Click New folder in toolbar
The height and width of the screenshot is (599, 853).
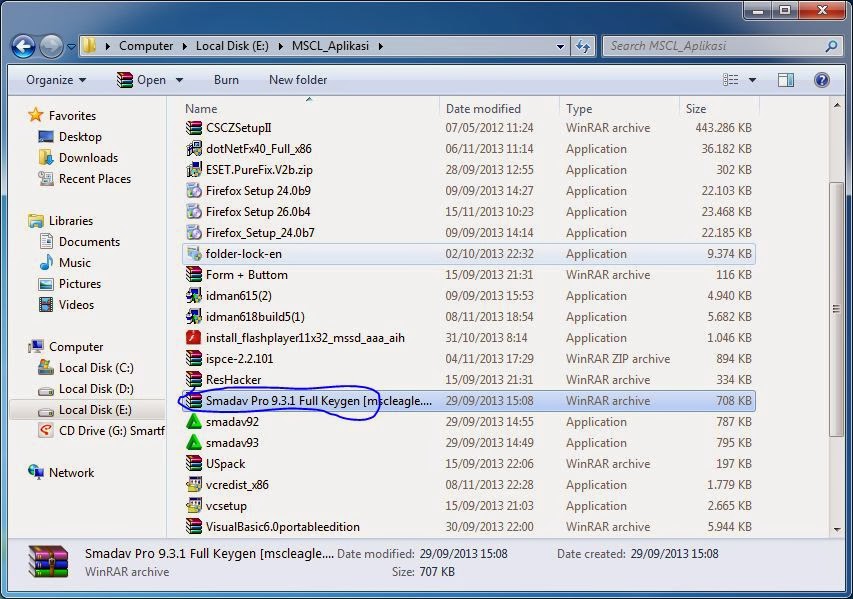(298, 80)
